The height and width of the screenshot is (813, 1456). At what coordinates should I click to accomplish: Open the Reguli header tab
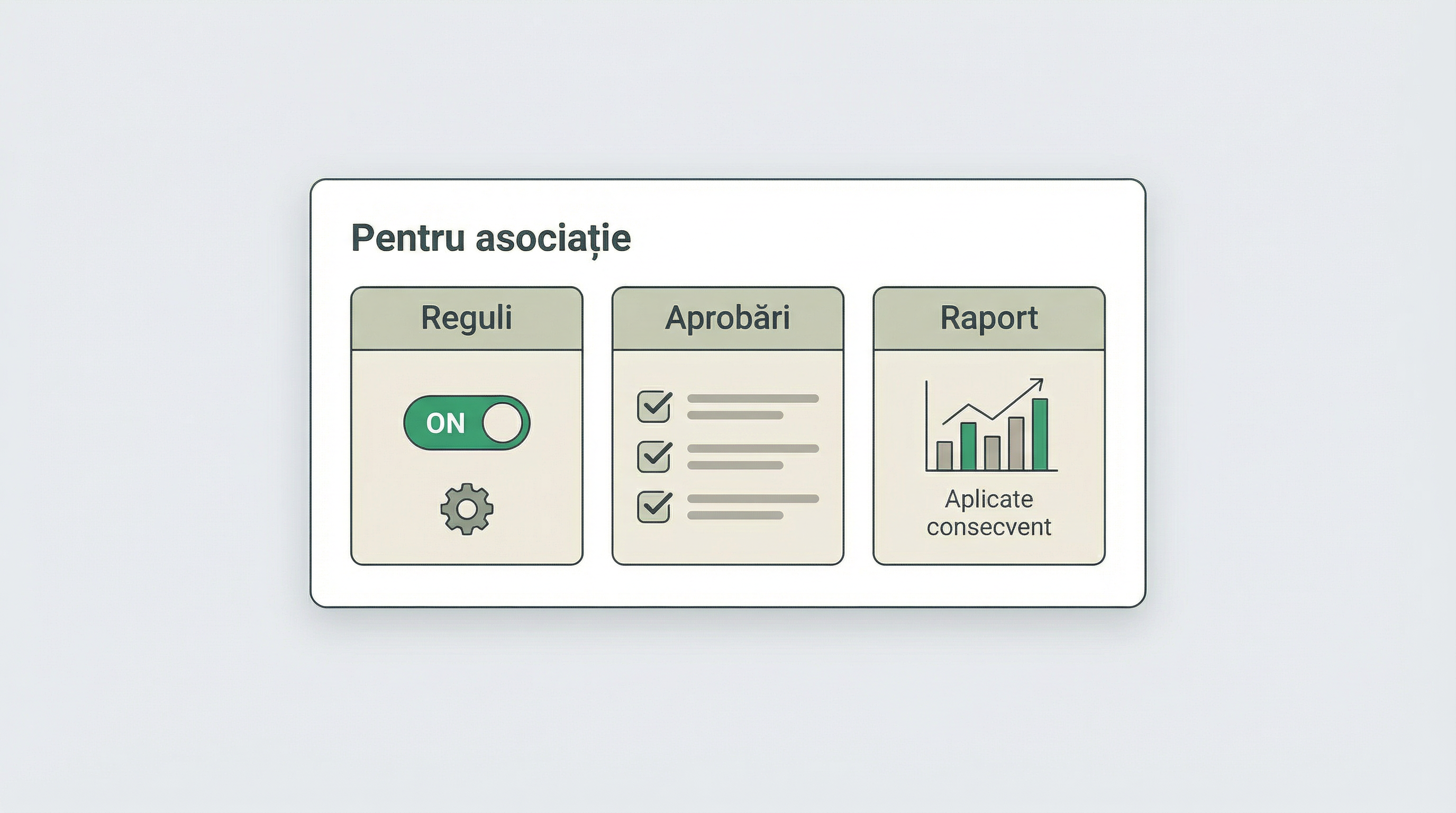[466, 318]
